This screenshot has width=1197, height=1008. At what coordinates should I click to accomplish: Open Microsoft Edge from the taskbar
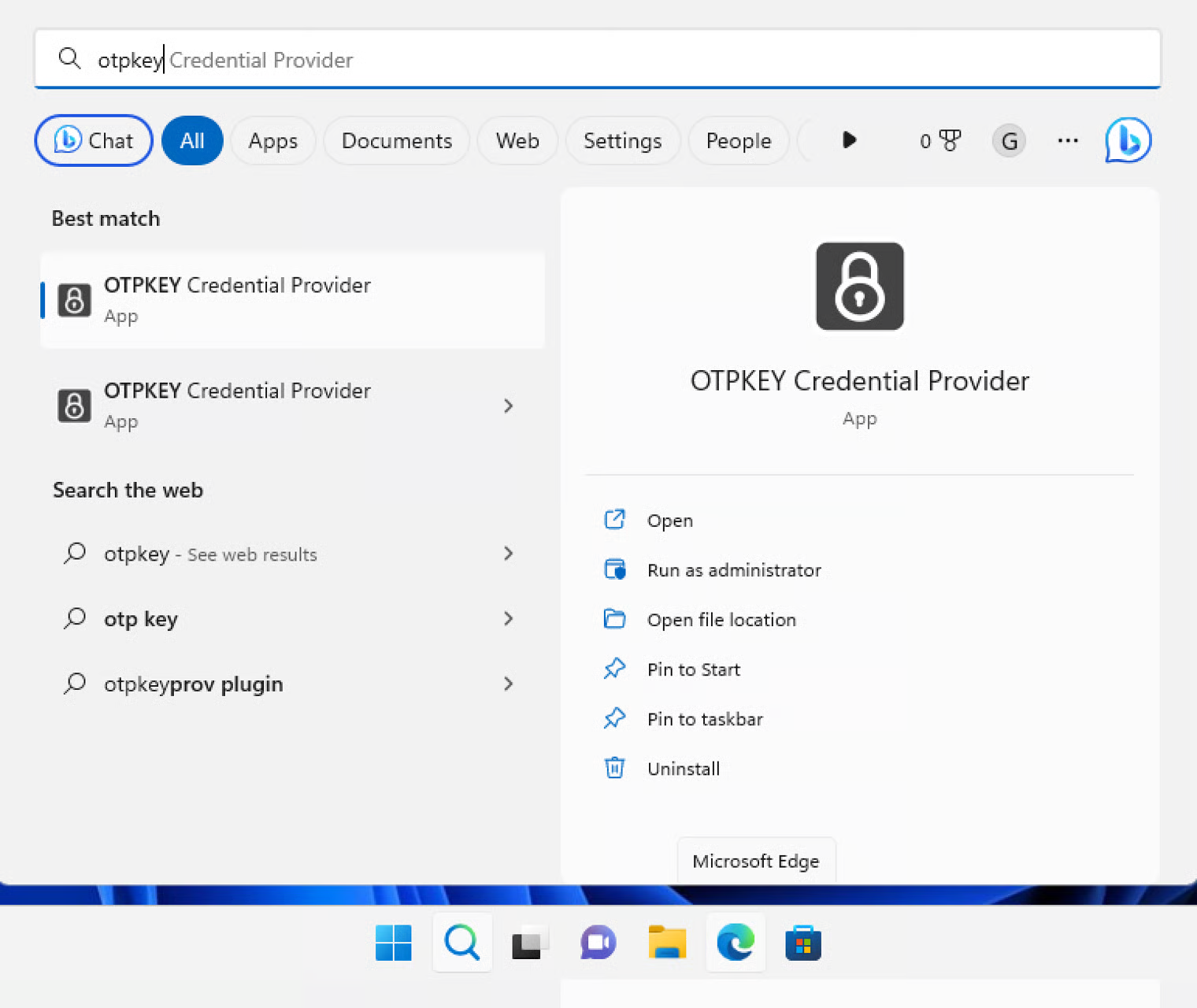736,943
